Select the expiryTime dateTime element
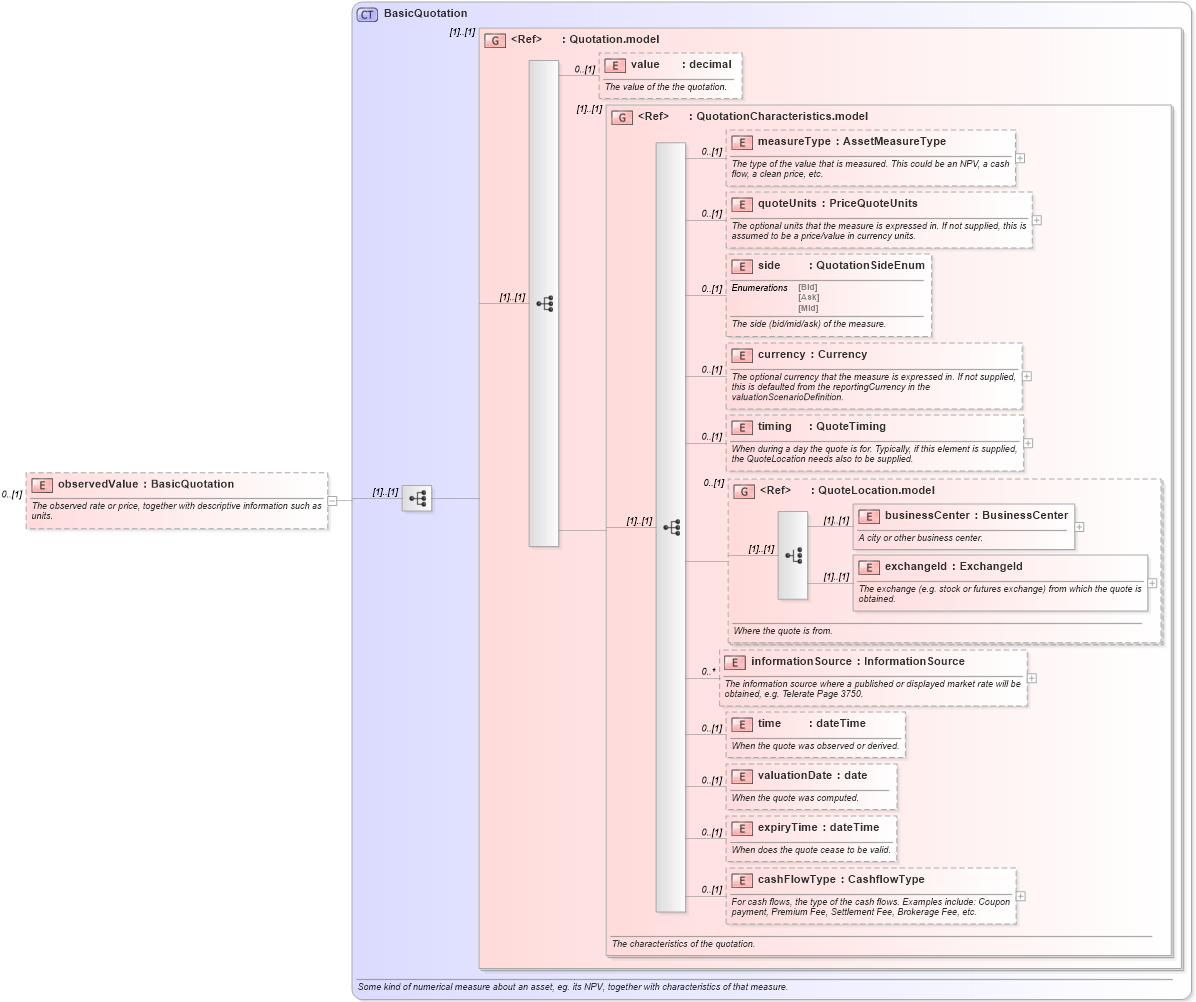Viewport: 1196px width, 1002px height. coord(742,828)
